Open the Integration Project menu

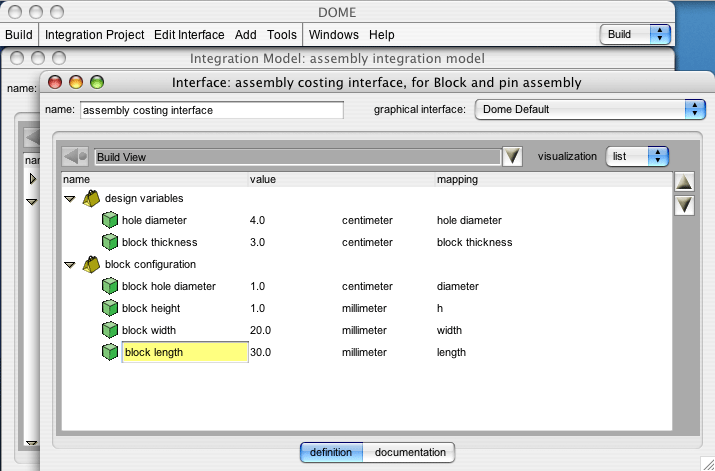tap(94, 35)
